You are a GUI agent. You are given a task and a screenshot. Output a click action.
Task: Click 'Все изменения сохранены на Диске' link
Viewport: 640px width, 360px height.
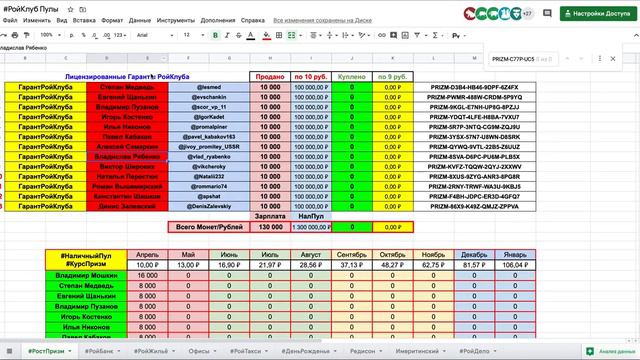click(322, 20)
